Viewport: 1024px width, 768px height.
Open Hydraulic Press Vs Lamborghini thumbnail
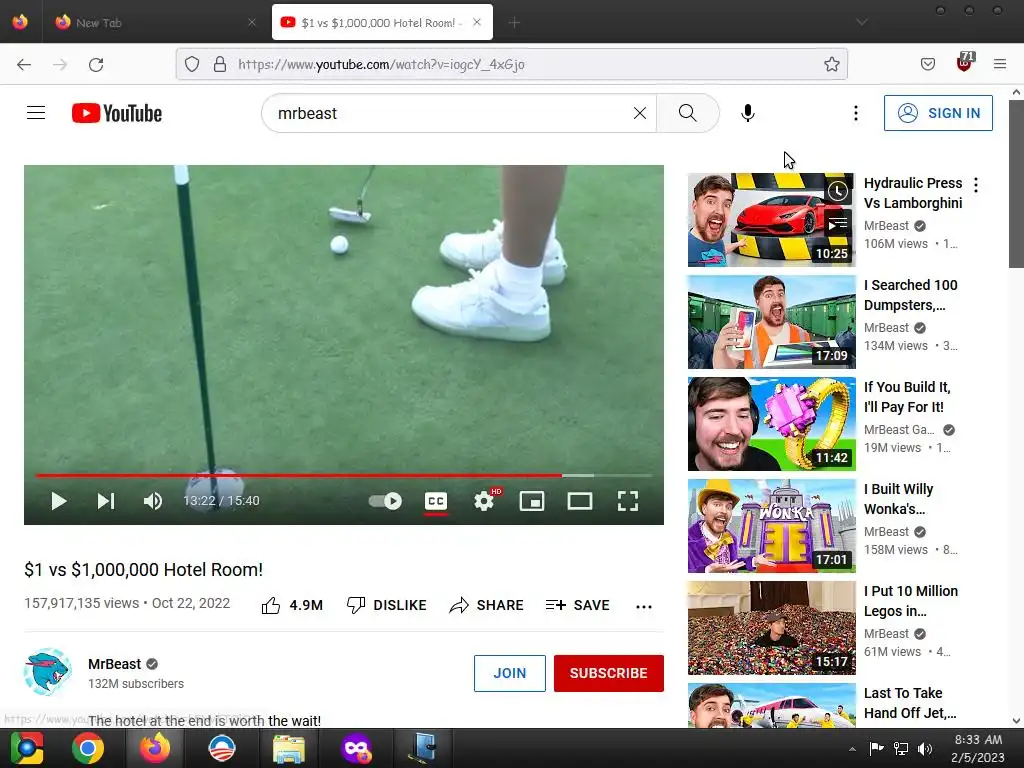771,220
